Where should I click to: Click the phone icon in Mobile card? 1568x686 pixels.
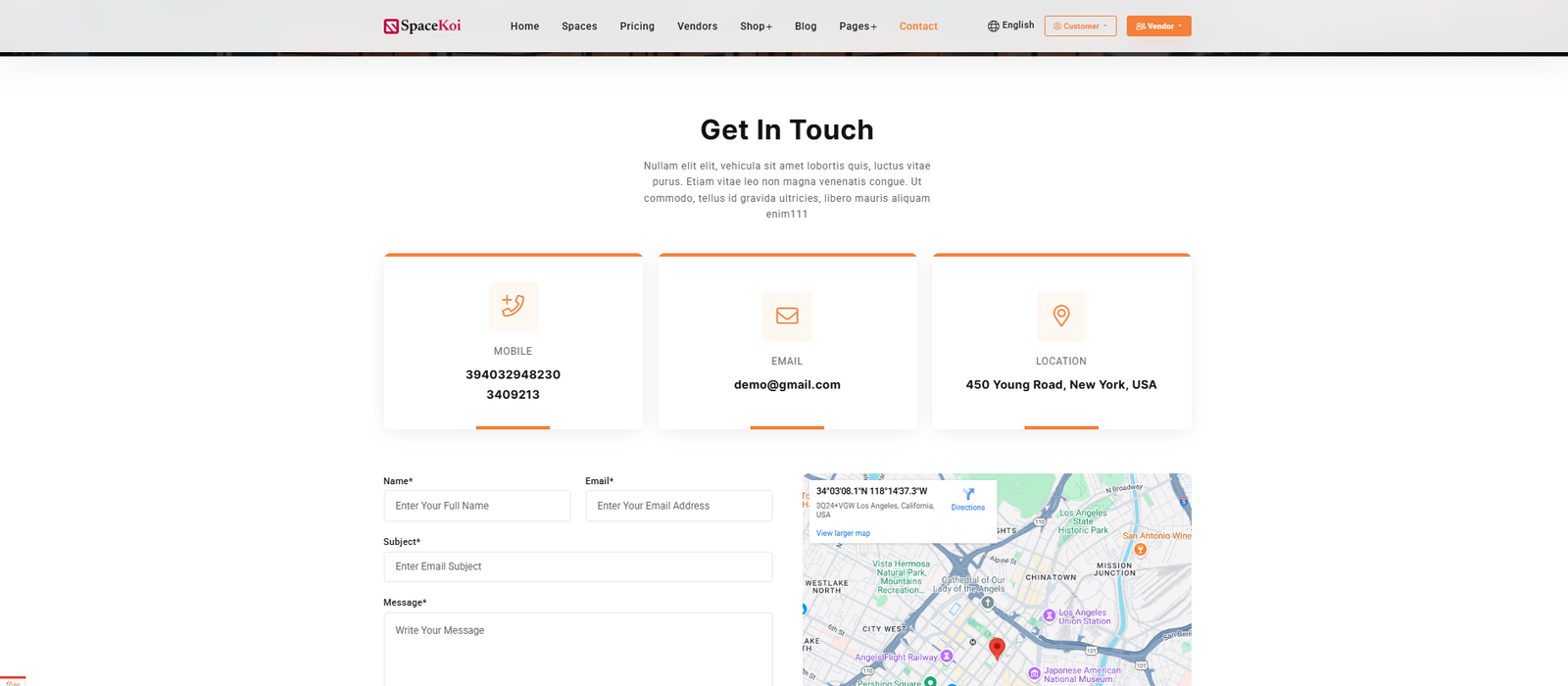(x=513, y=306)
